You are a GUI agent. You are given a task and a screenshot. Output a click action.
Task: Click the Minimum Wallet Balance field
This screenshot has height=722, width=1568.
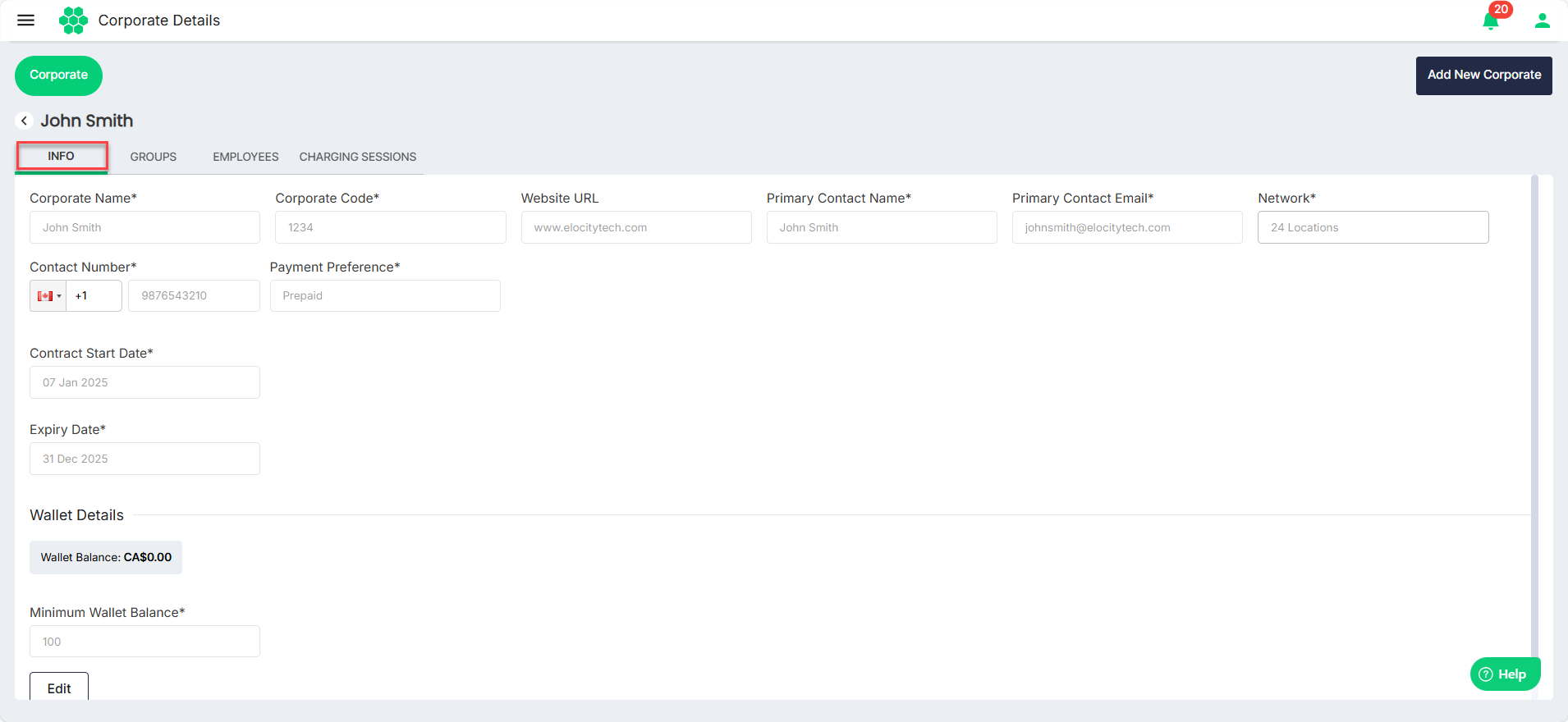point(144,642)
